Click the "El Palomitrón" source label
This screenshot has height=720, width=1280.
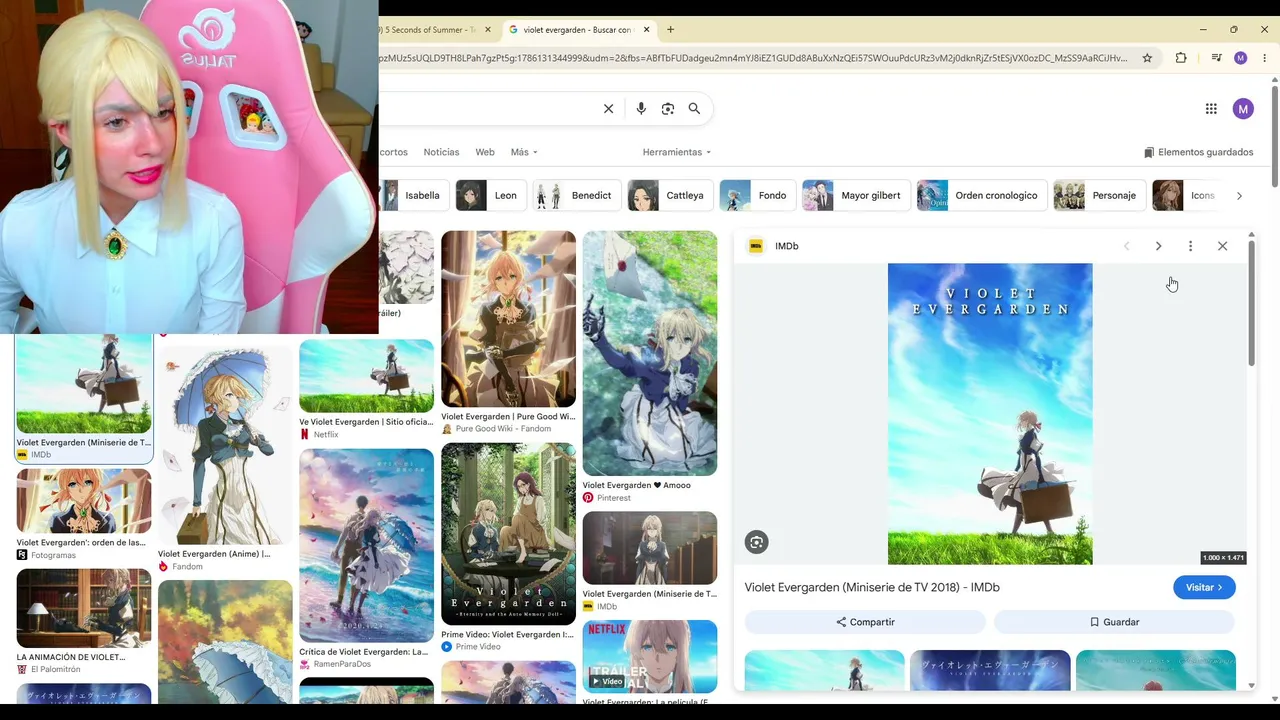tap(56, 670)
